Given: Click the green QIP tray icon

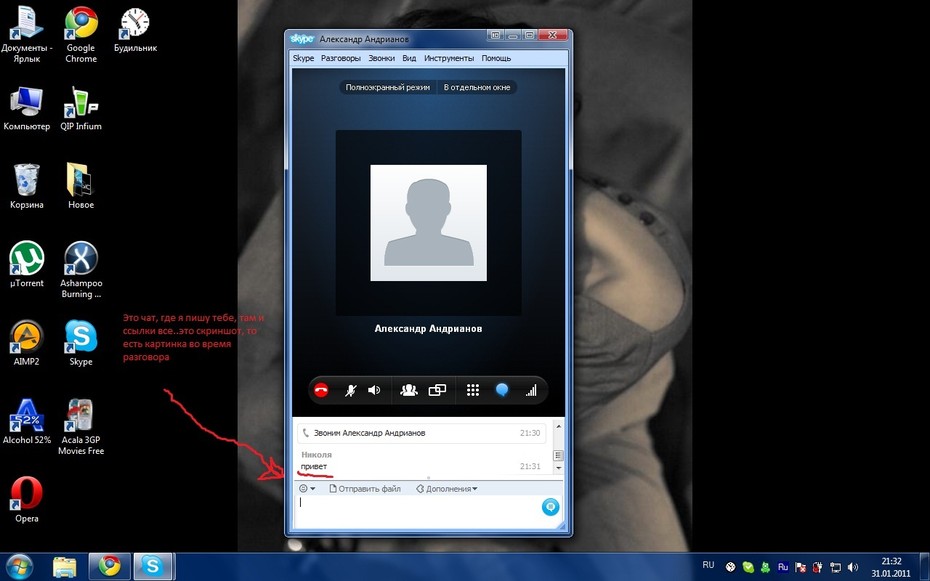Looking at the screenshot, I should point(765,567).
